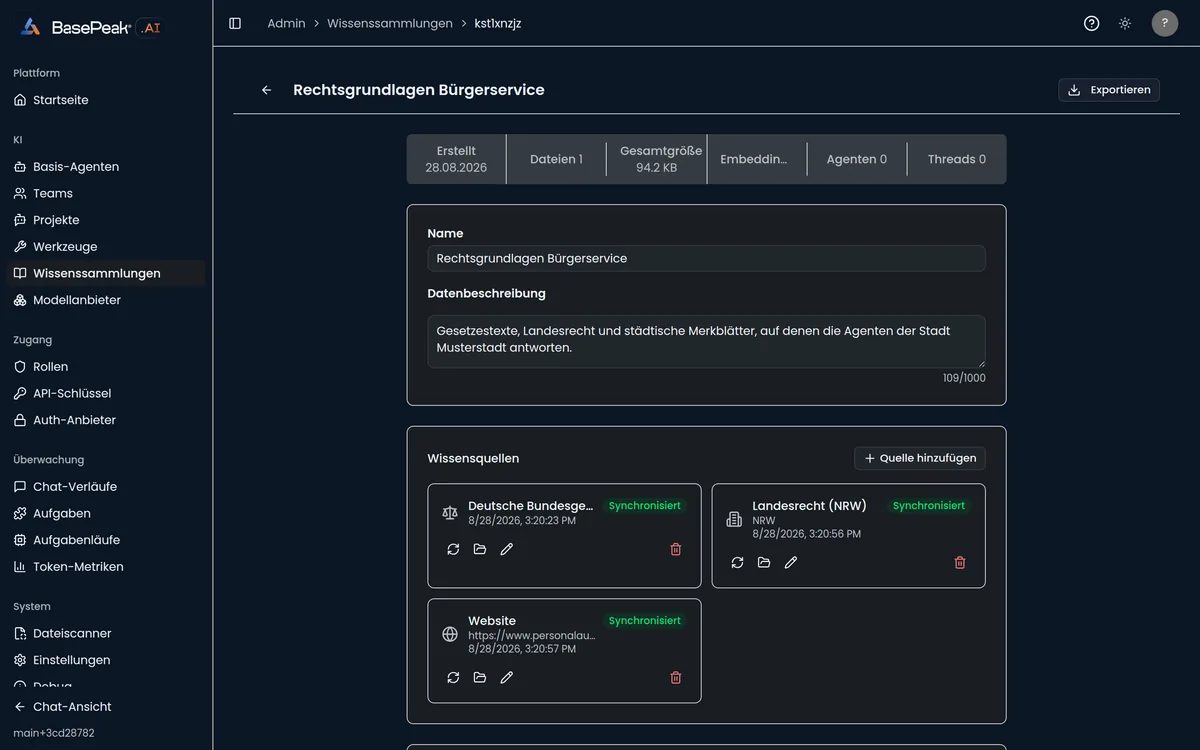Click the Gesamtgröße 94.2 KB tile
Screen dimensions: 1200x750
coord(656,159)
